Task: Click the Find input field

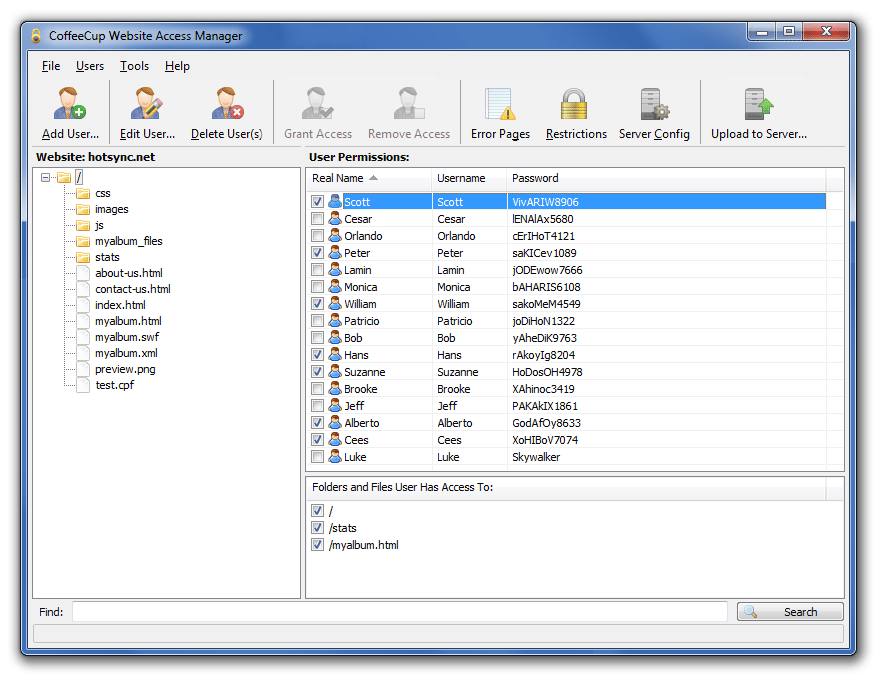Action: coord(400,612)
